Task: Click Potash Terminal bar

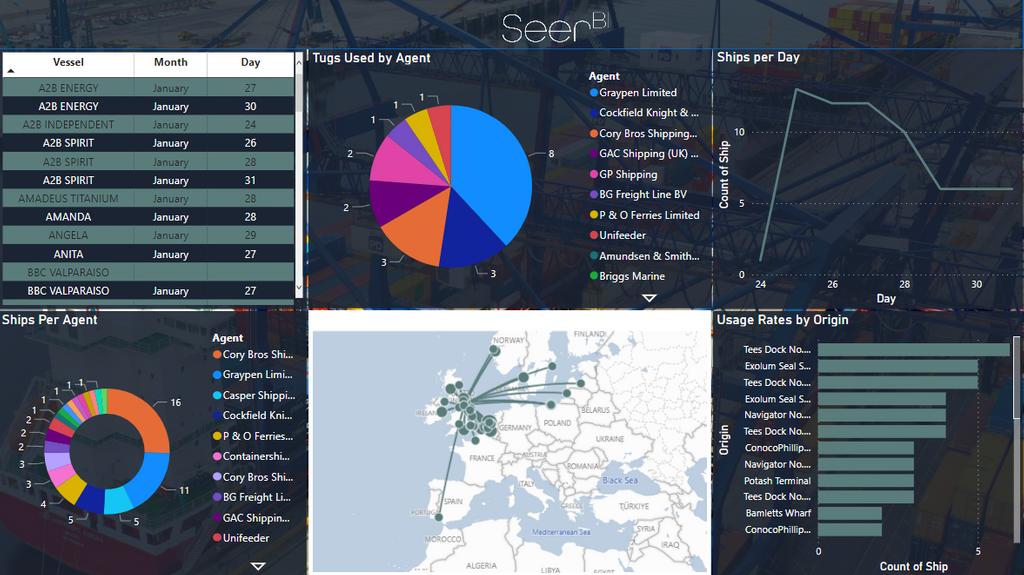Action: 866,480
